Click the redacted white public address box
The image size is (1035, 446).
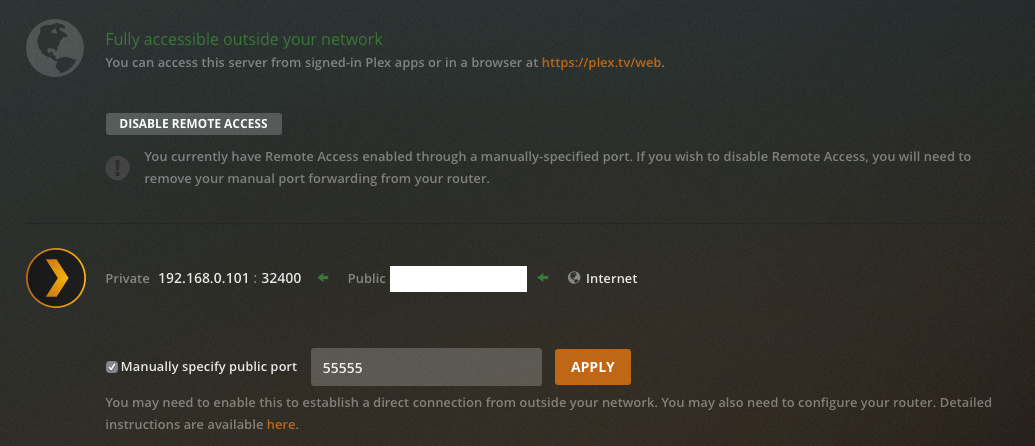[458, 278]
